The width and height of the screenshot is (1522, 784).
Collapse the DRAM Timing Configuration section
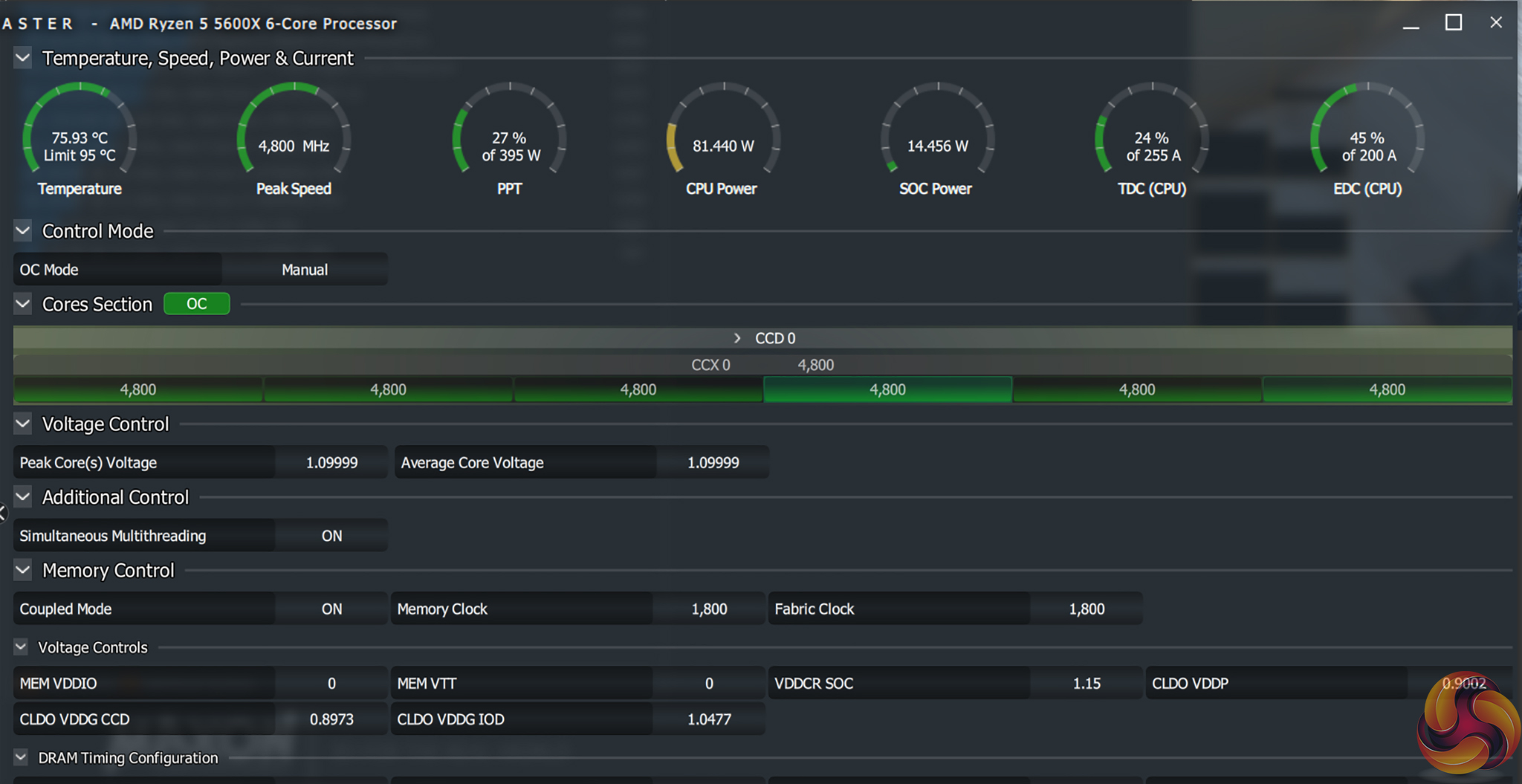pos(21,757)
